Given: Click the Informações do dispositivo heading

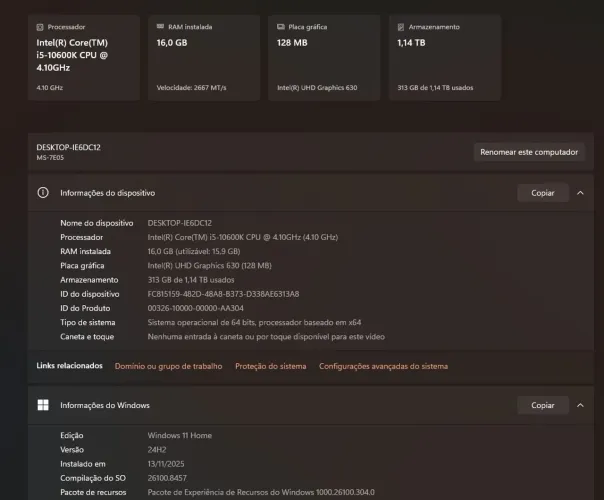Looking at the screenshot, I should point(107,193).
